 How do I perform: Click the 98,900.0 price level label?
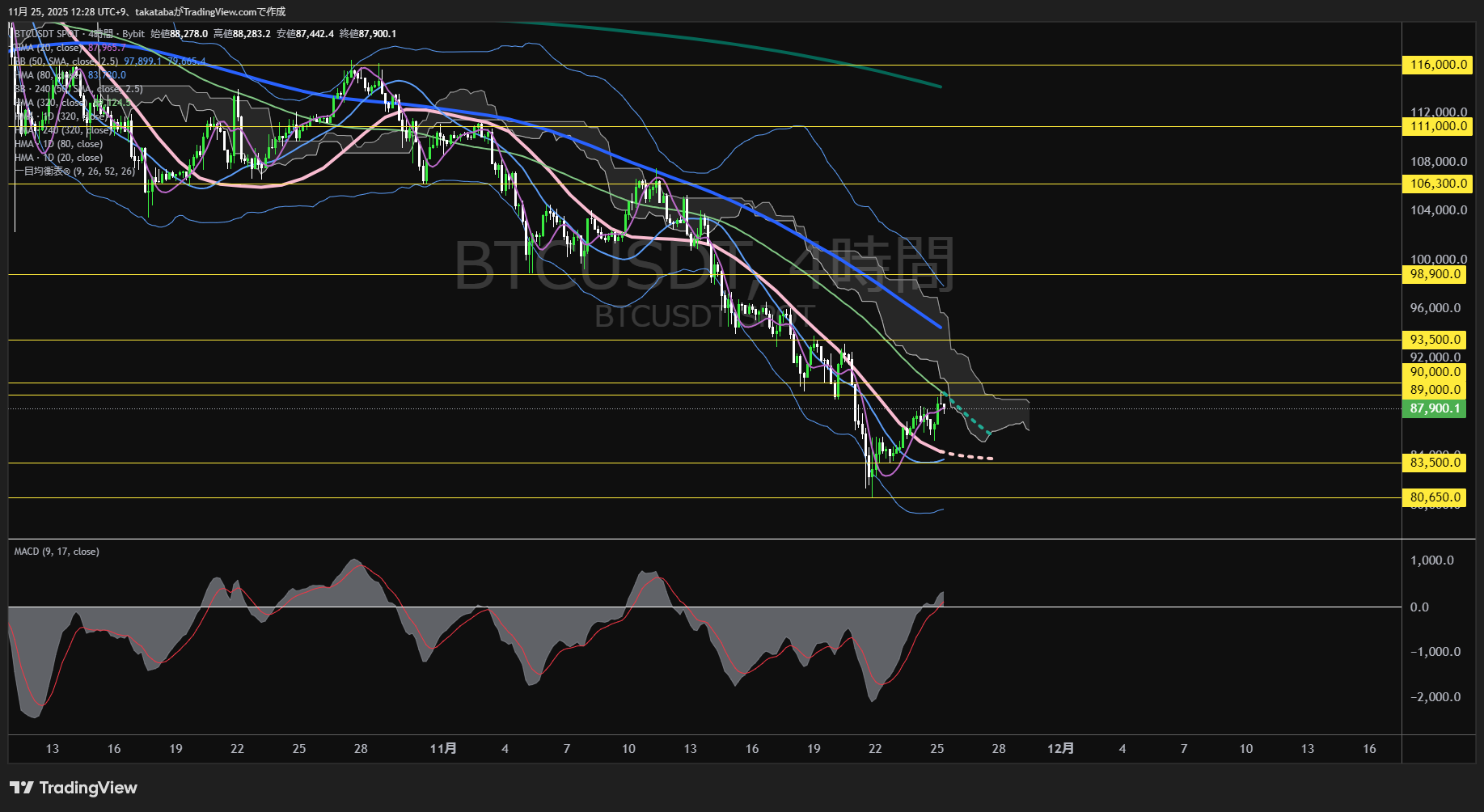(x=1435, y=274)
